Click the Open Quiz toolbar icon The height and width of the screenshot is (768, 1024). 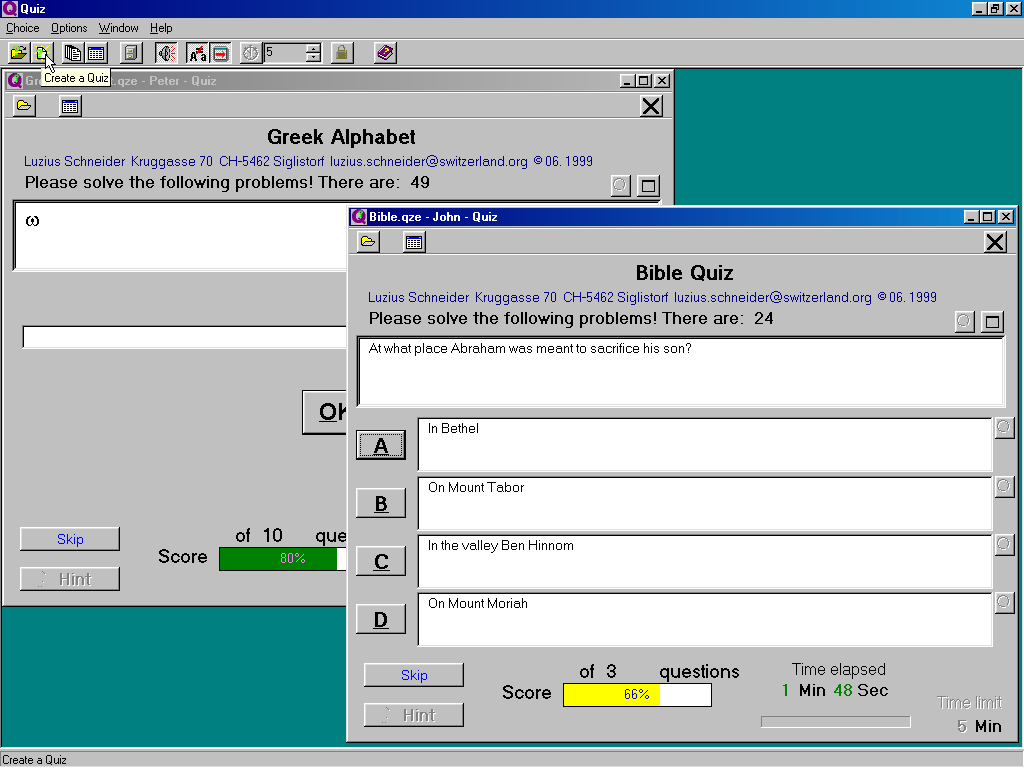18,53
